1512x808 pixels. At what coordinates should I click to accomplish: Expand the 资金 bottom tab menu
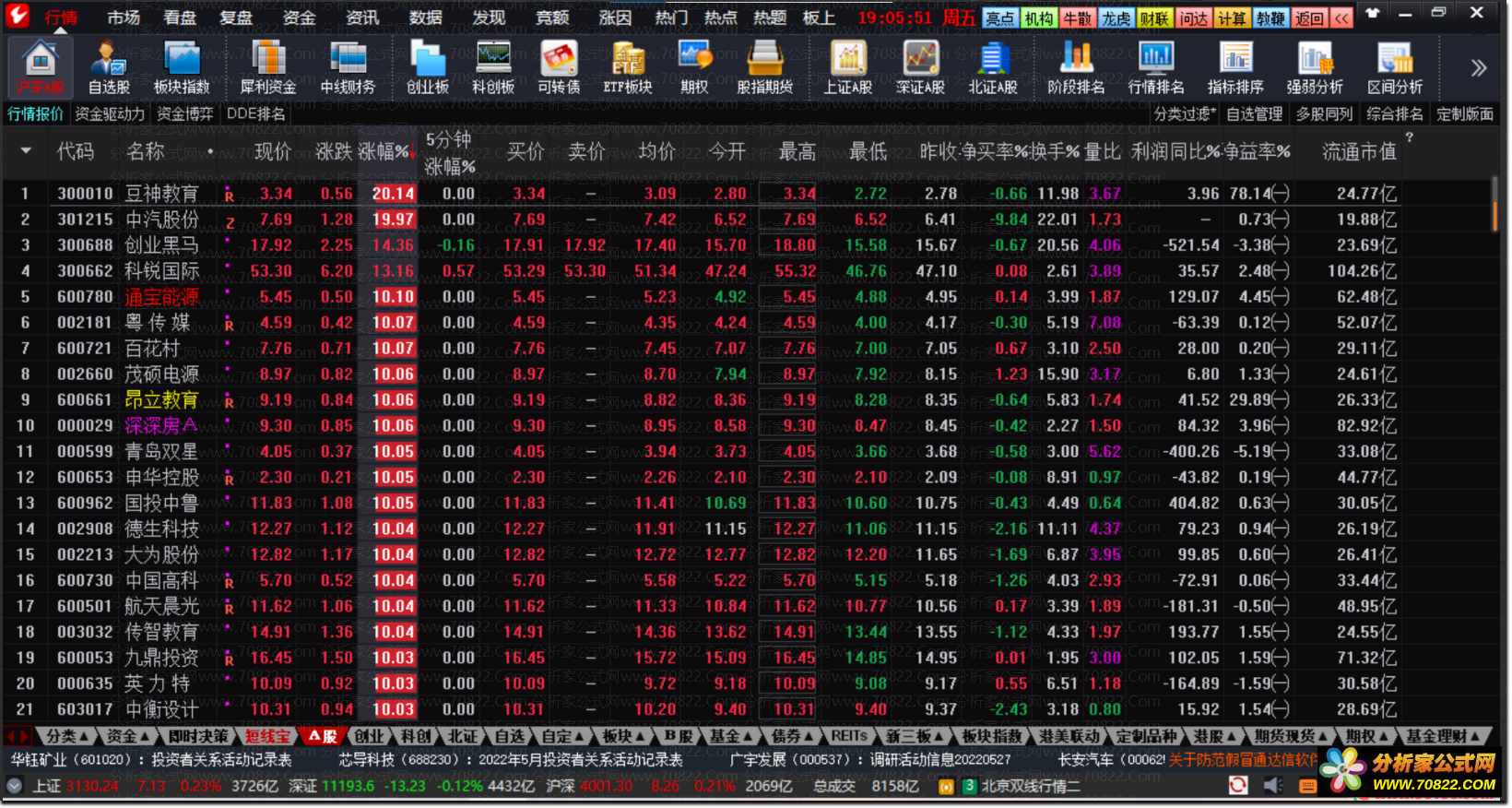click(128, 736)
